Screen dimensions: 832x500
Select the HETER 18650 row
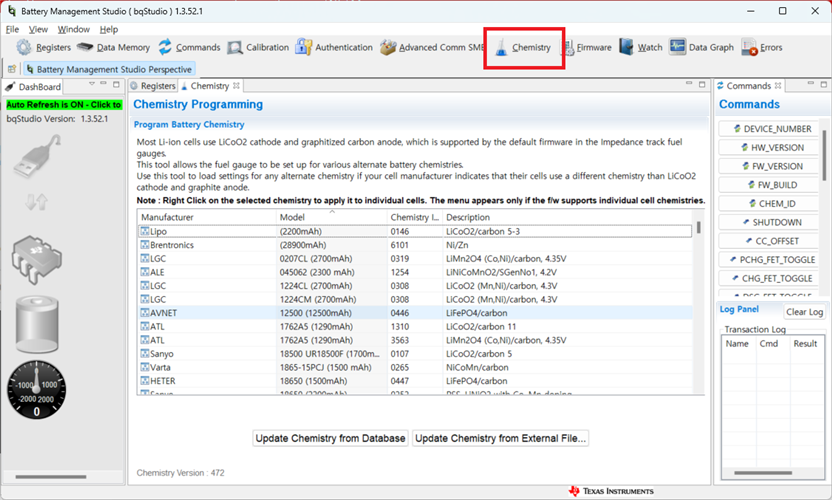(415, 381)
